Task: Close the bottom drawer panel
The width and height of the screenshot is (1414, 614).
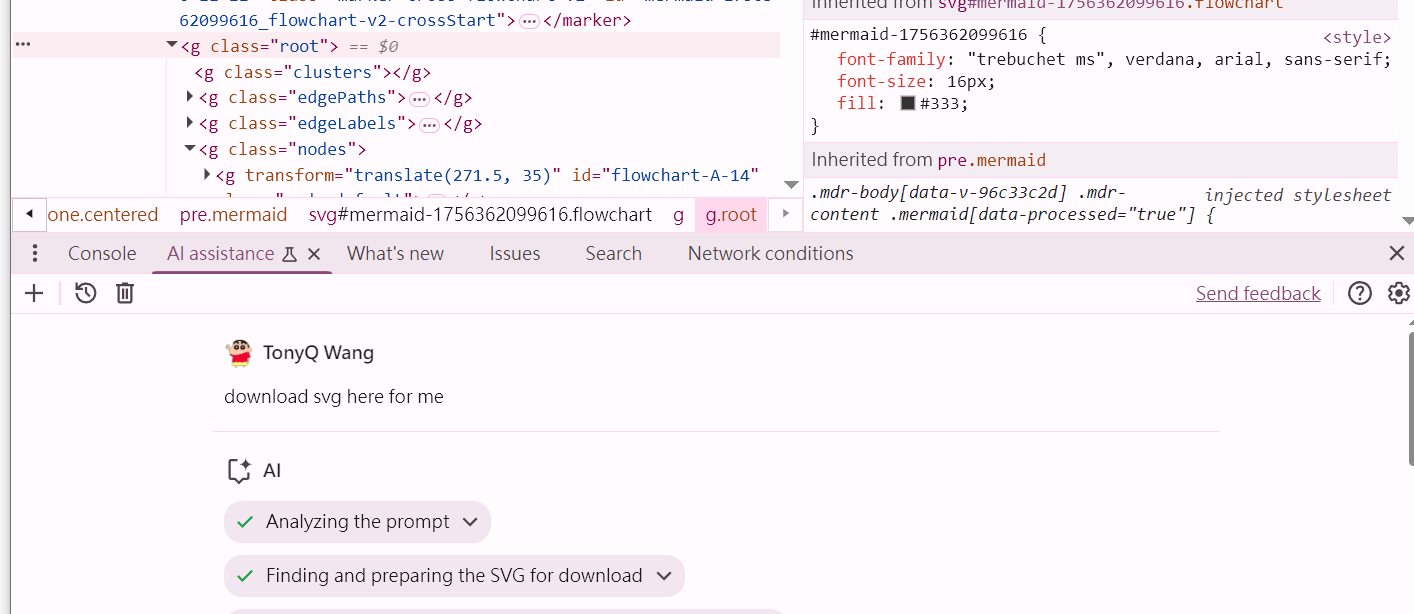Action: tap(1397, 253)
